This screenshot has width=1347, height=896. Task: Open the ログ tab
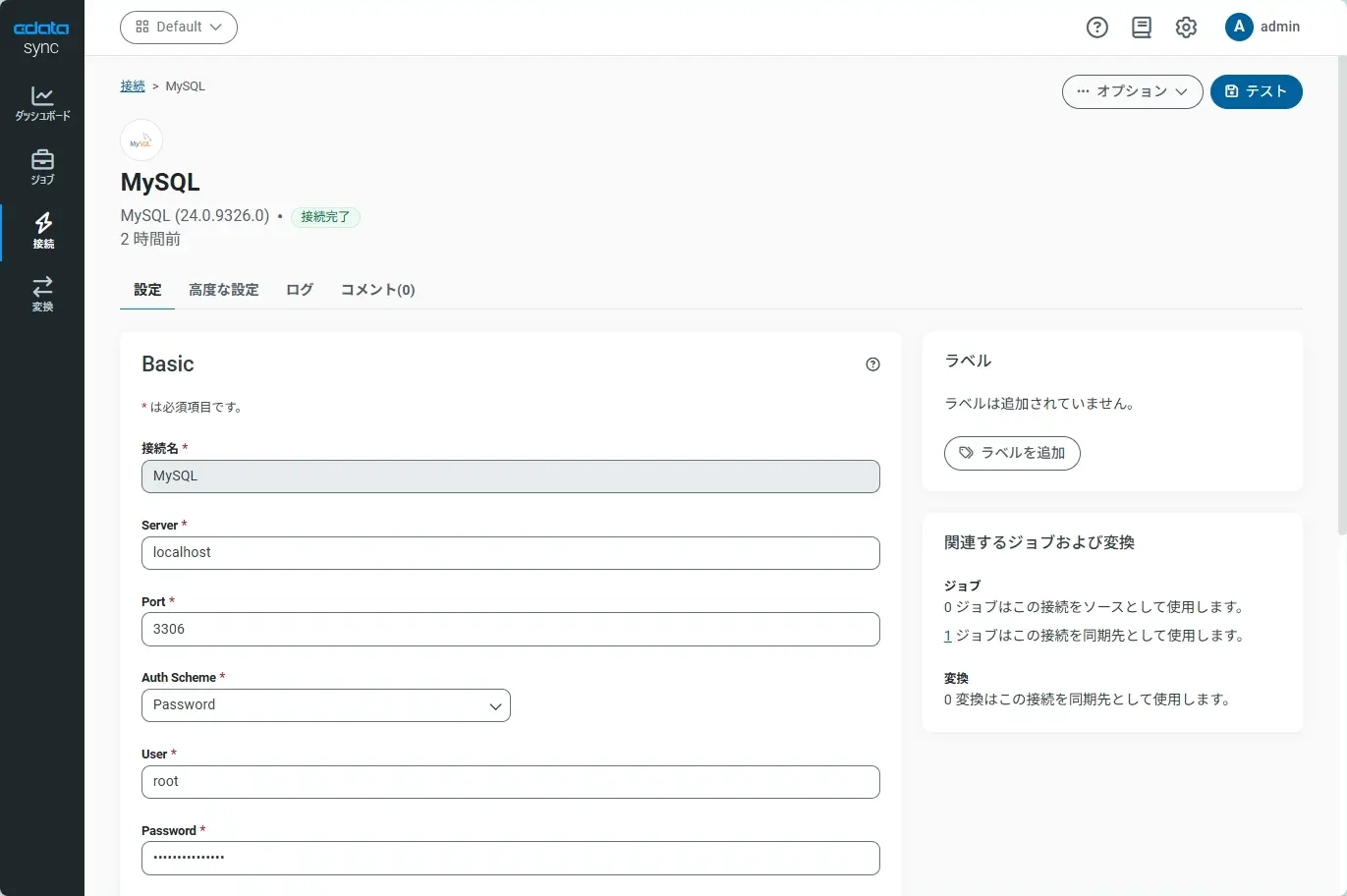(x=300, y=290)
